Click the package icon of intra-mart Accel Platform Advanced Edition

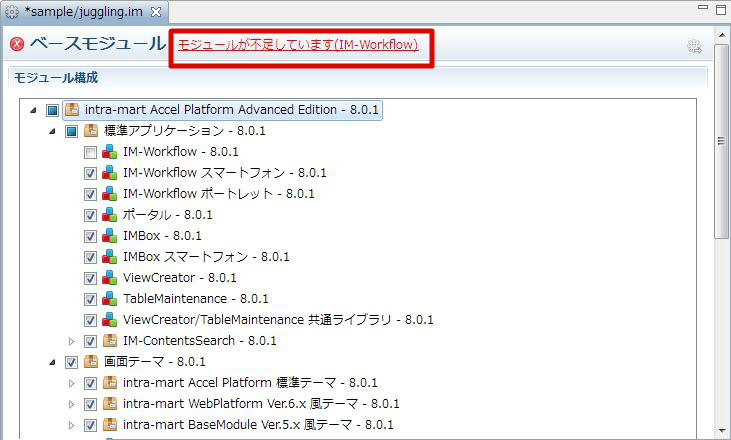(72, 110)
